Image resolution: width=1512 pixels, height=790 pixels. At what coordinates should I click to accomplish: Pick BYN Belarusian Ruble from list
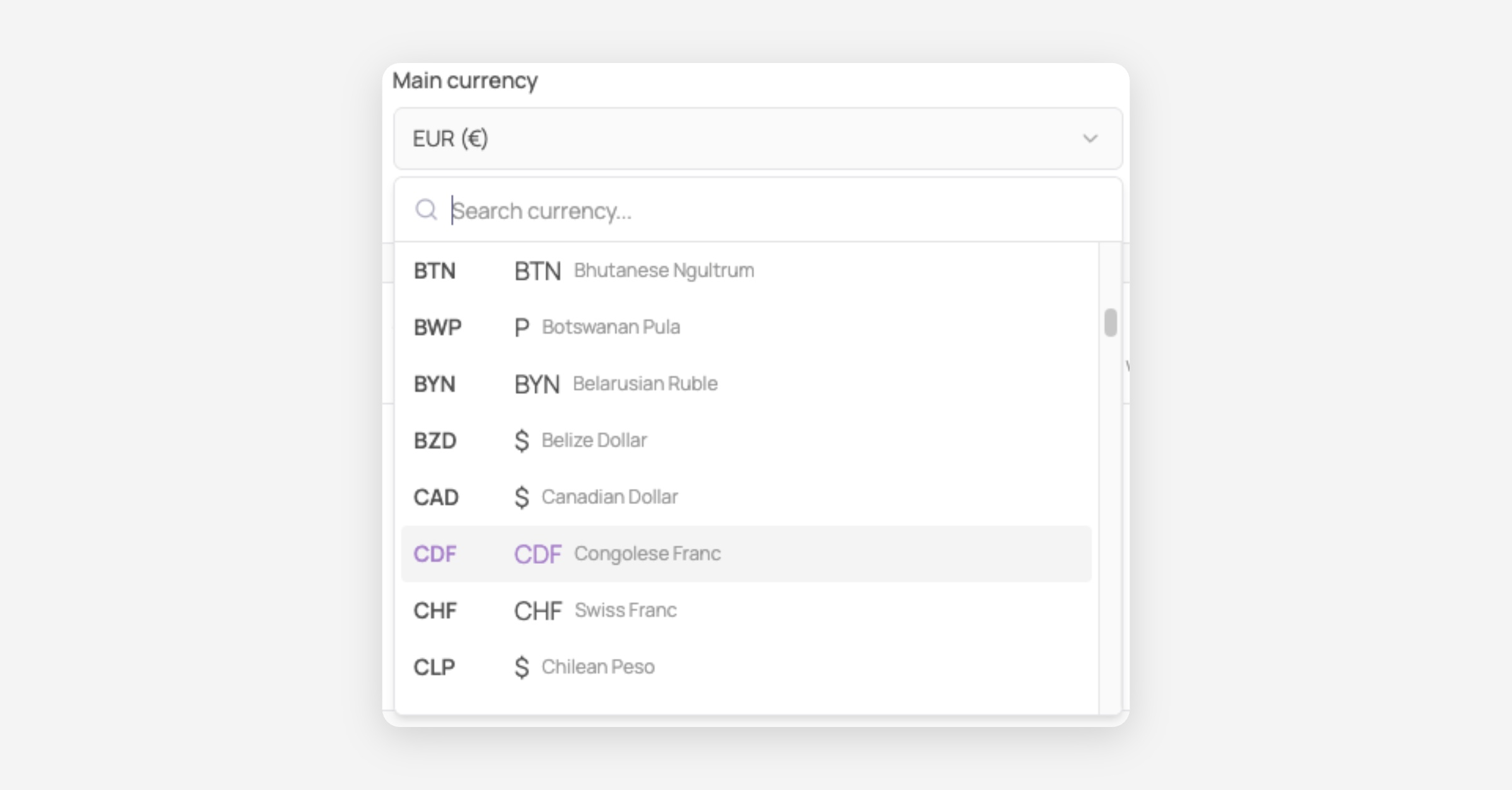746,384
